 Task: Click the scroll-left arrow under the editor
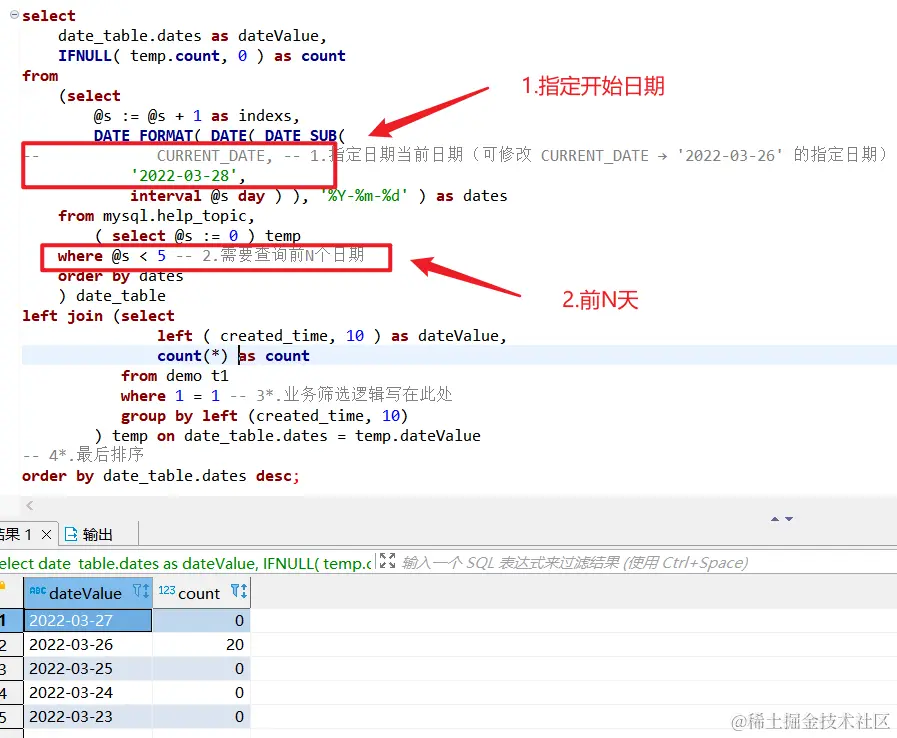(x=30, y=505)
